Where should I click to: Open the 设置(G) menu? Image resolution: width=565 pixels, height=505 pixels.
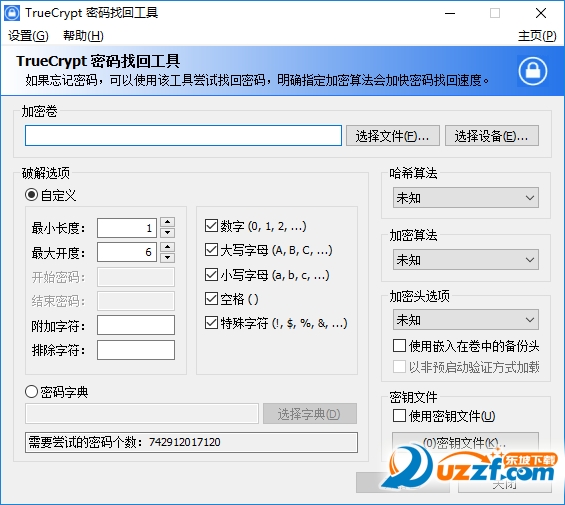pyautogui.click(x=28, y=36)
